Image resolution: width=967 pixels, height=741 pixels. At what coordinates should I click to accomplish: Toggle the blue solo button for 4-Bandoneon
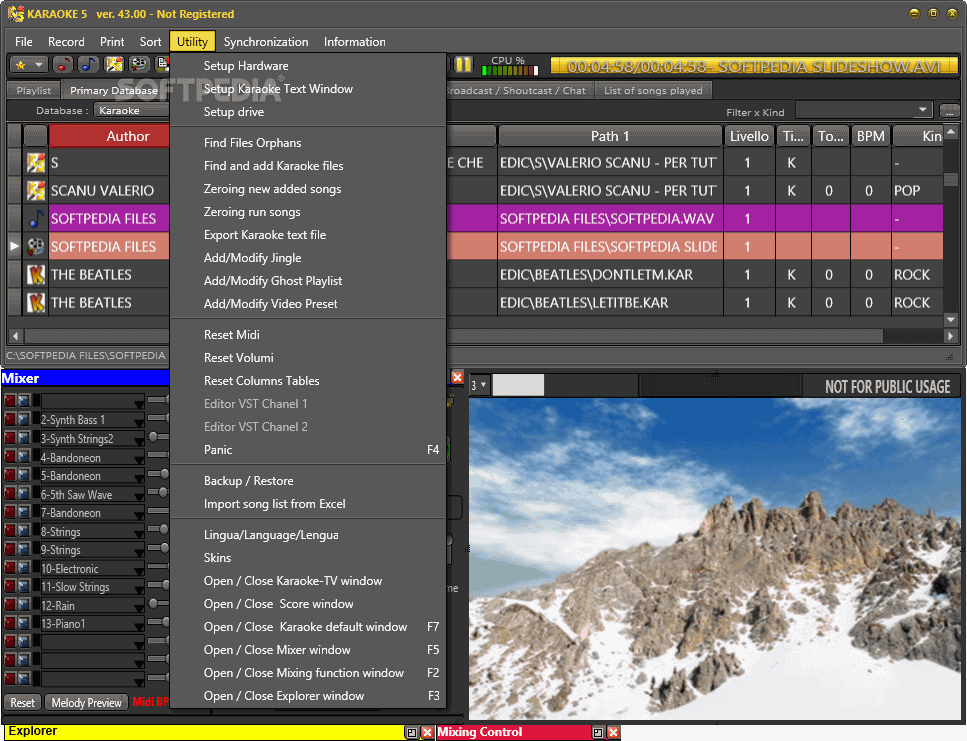click(x=23, y=456)
